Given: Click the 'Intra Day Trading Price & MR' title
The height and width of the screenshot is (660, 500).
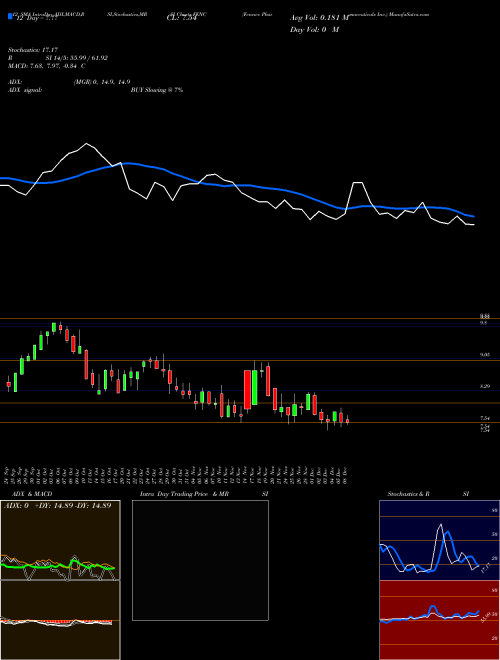Looking at the screenshot, I should pos(184,494).
